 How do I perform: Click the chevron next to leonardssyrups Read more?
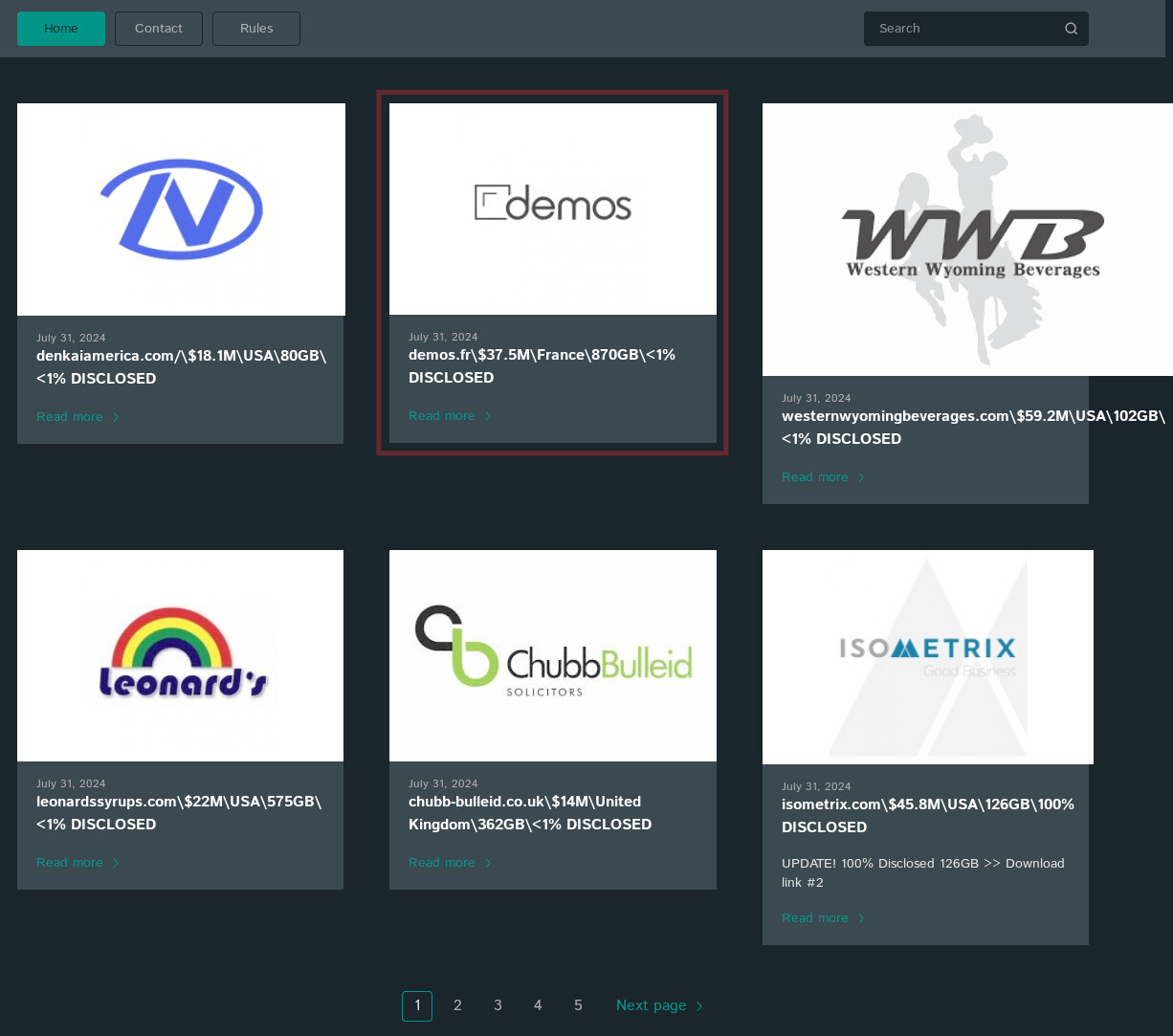(116, 863)
